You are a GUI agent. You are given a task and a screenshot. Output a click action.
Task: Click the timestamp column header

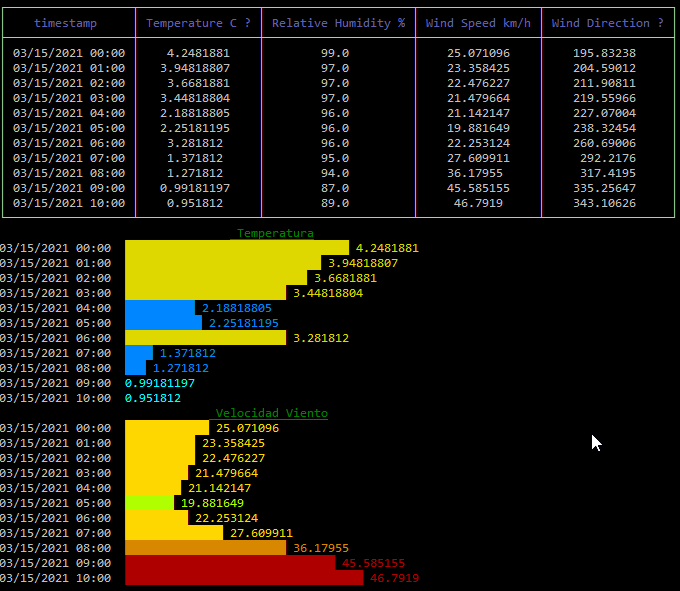click(x=65, y=23)
